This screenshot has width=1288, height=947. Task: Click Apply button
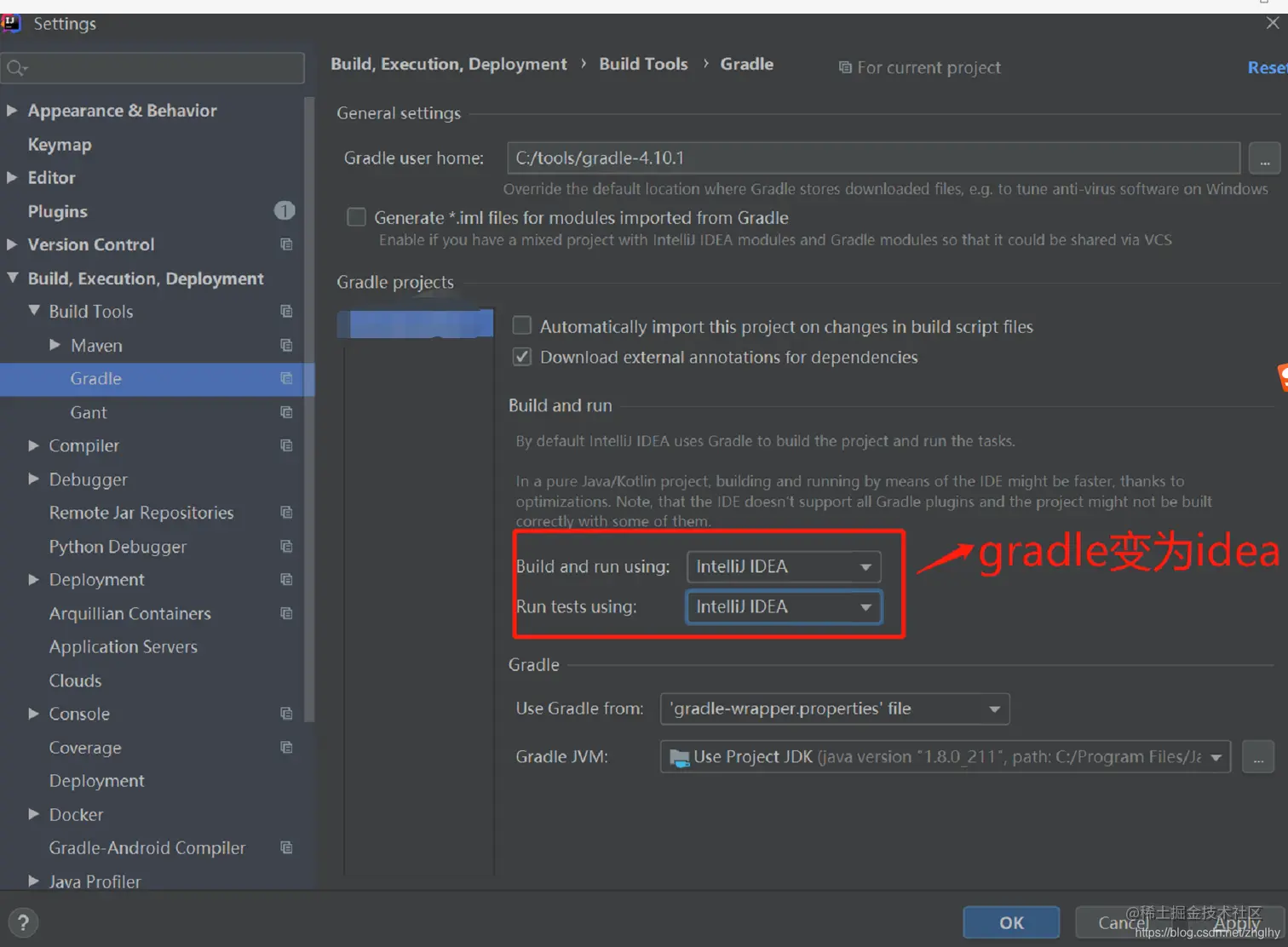point(1236,922)
